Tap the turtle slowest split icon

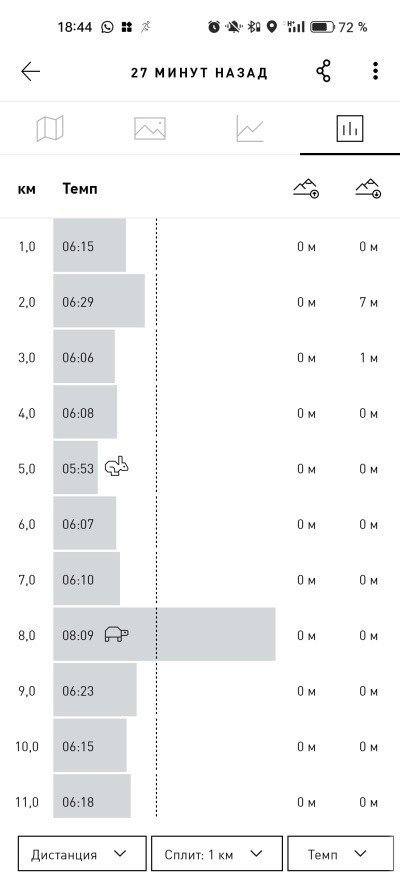tap(117, 634)
